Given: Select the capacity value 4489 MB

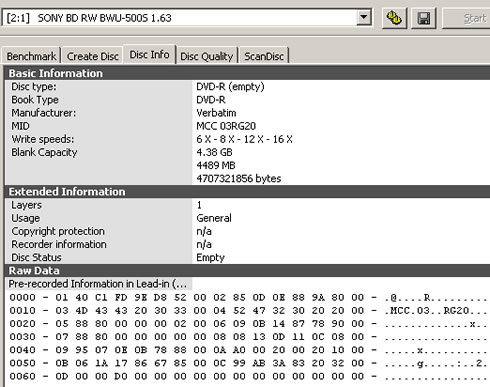Looking at the screenshot, I should pos(216,165).
